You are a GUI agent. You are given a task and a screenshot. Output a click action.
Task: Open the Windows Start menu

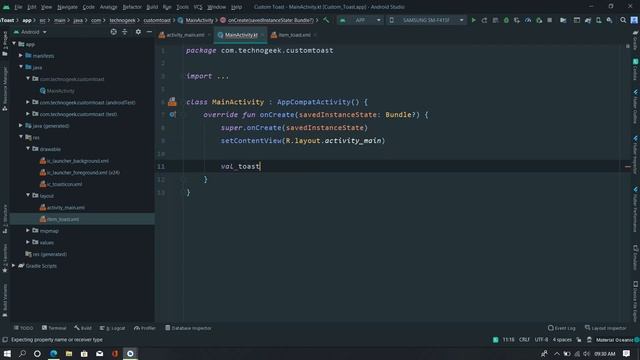7,353
